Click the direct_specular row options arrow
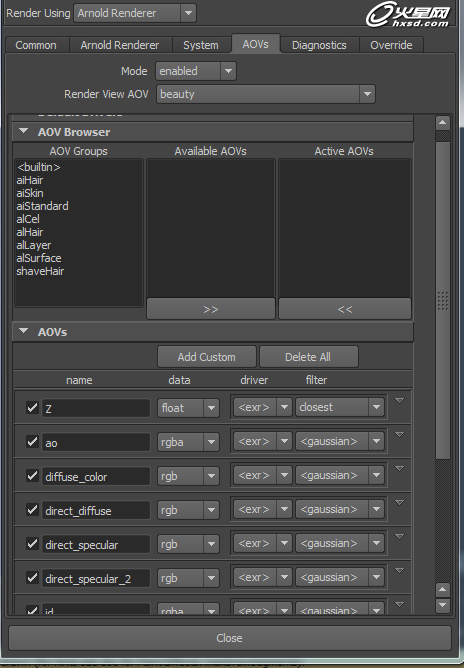 click(x=399, y=536)
